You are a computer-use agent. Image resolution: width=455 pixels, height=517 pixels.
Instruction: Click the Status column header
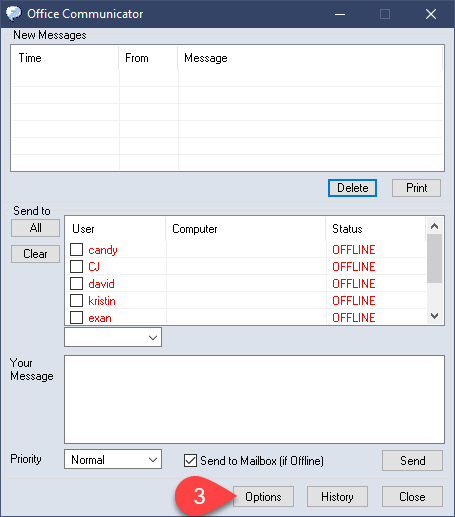tap(376, 229)
